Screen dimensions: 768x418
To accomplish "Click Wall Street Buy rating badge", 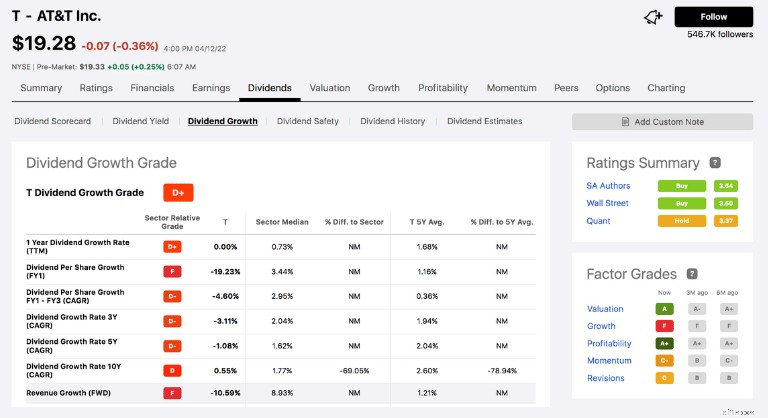I will point(682,203).
